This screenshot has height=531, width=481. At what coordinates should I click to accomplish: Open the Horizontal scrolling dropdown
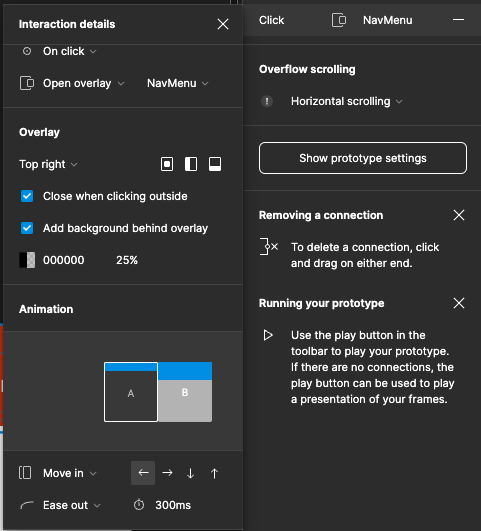tap(347, 101)
